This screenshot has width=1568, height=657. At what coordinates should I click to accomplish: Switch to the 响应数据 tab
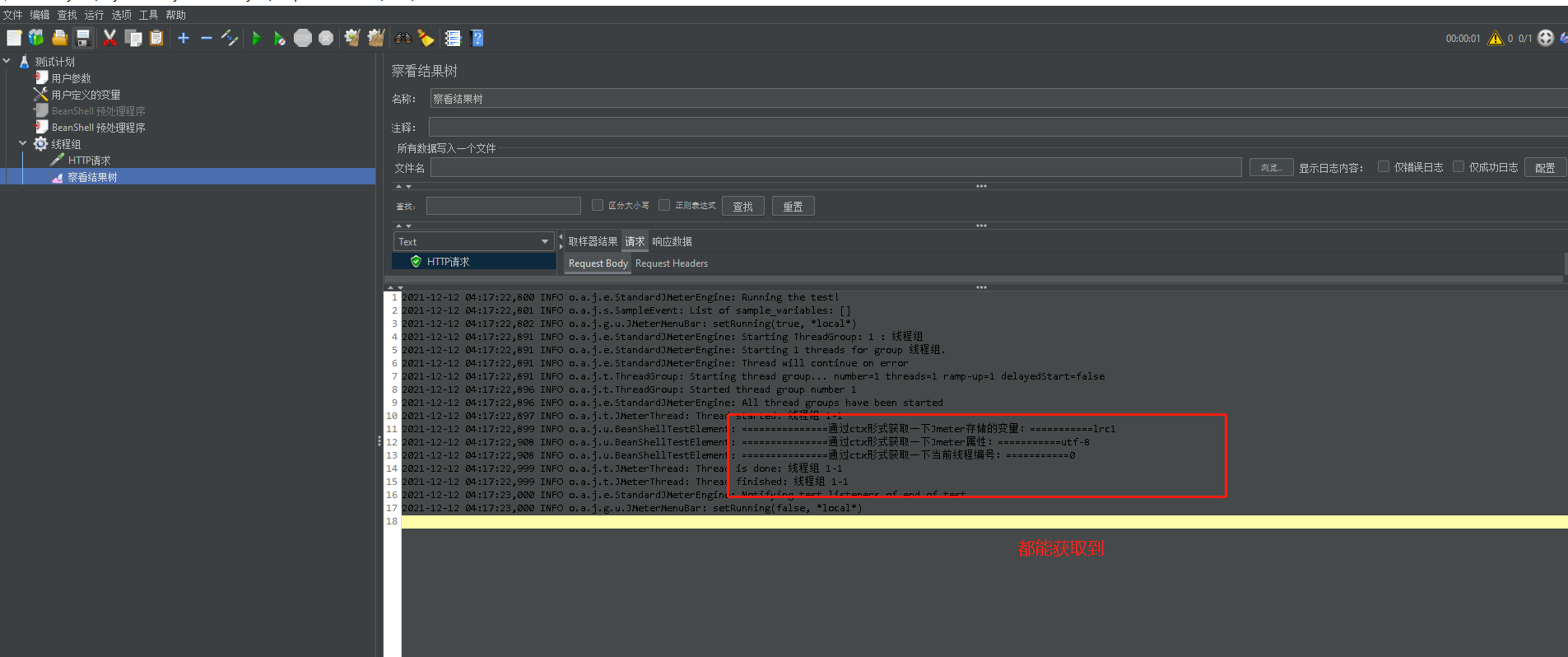pos(672,241)
